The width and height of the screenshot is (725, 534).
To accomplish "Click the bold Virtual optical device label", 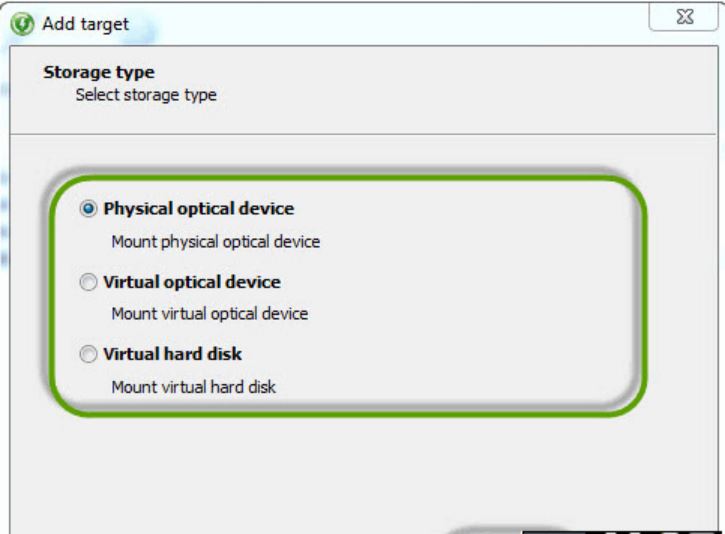I will coord(192,282).
